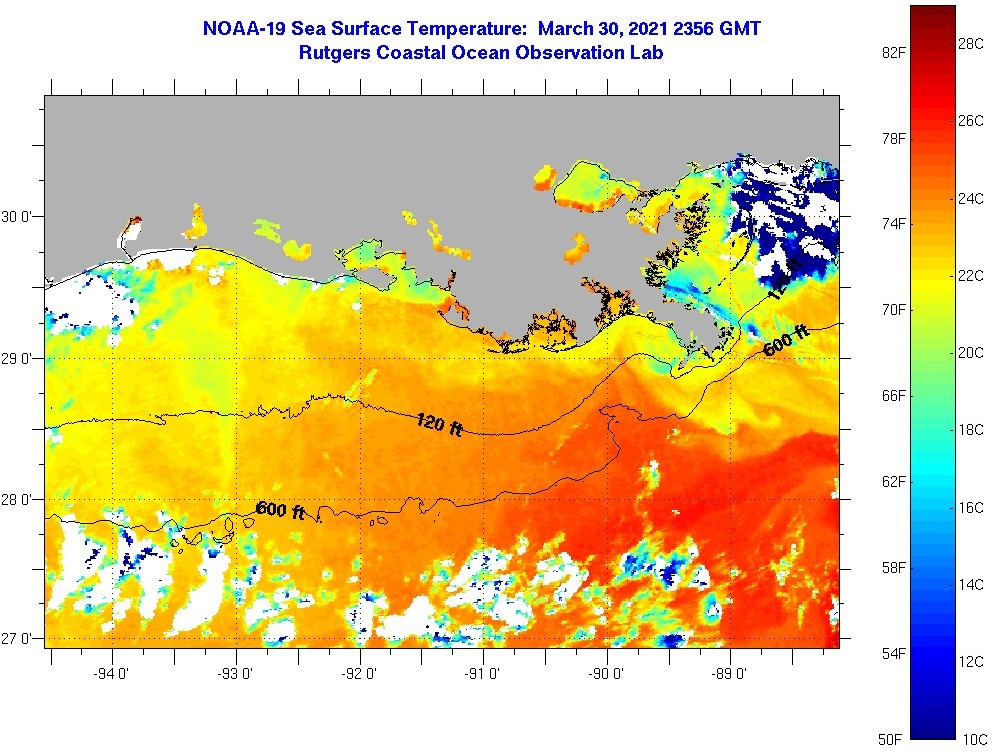Image resolution: width=992 pixels, height=754 pixels.
Task: Click the 74F colorbar label
Action: pyautogui.click(x=894, y=224)
